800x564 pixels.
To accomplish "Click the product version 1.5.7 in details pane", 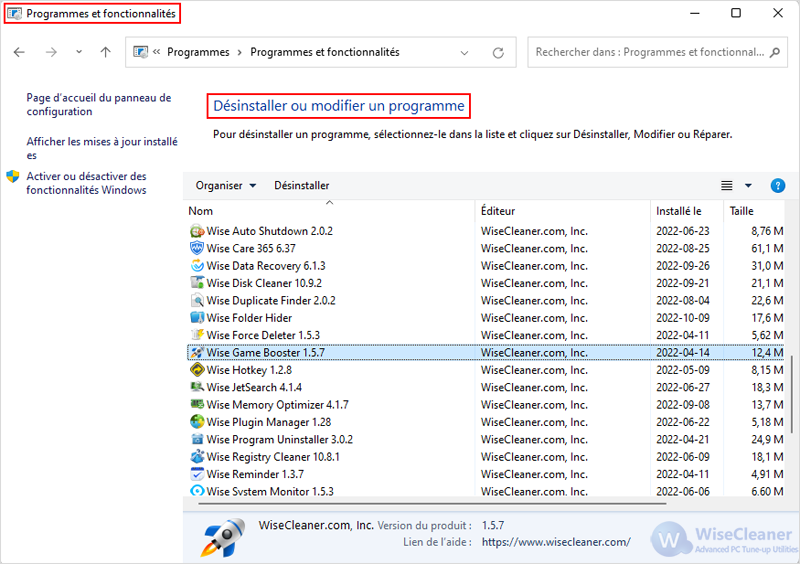I will (493, 526).
